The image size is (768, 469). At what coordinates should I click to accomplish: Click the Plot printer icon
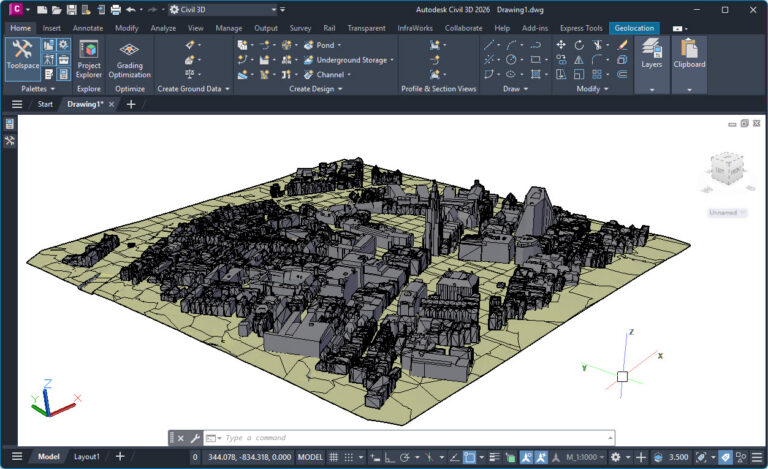pos(116,9)
